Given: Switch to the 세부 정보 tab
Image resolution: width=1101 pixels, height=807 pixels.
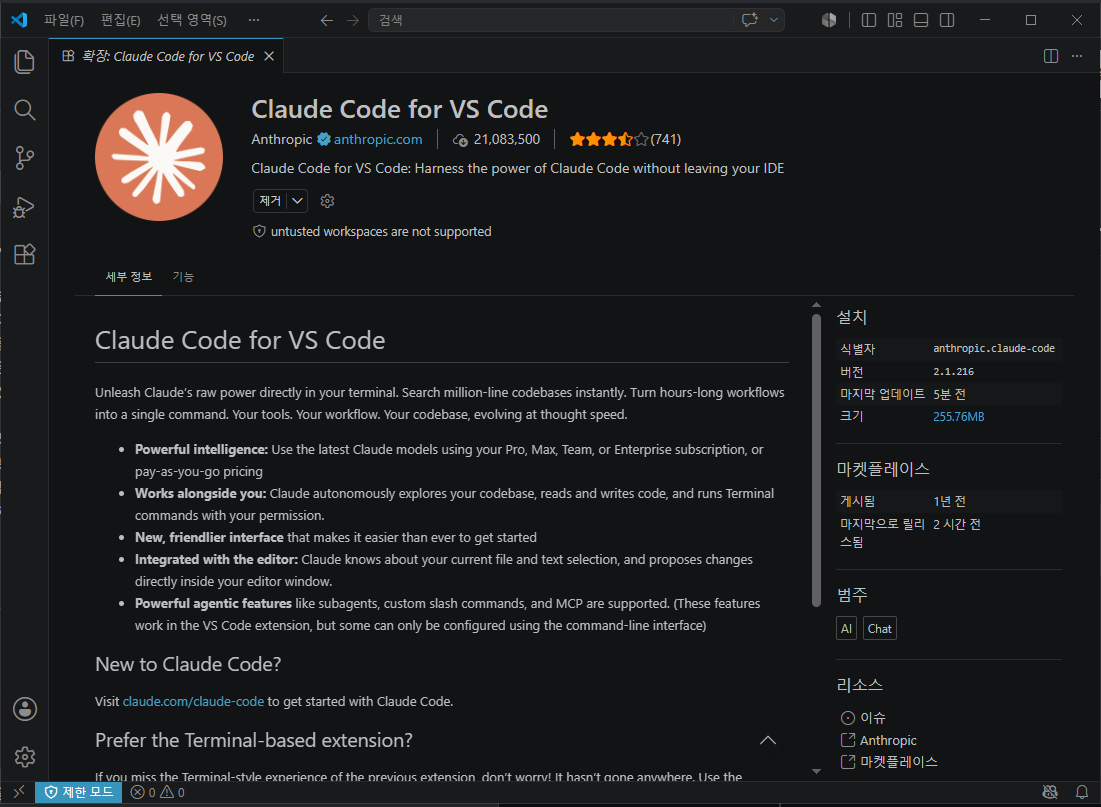Looking at the screenshot, I should (x=128, y=277).
